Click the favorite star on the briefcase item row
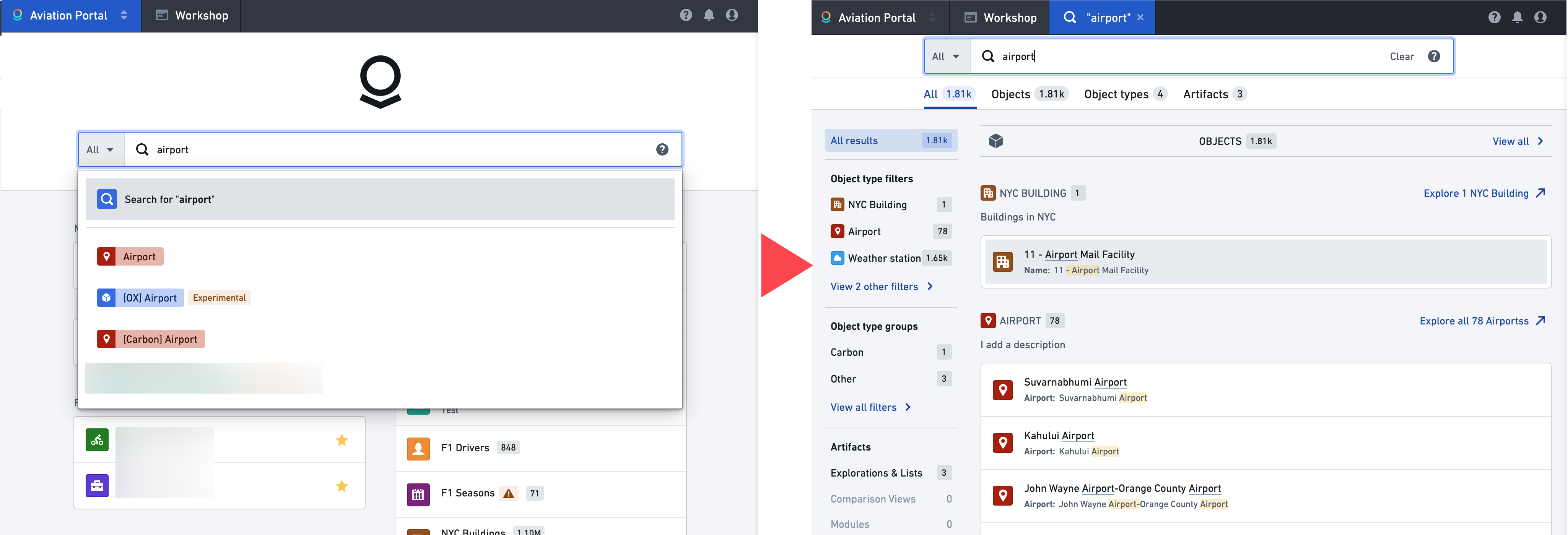The width and height of the screenshot is (1568, 535). [342, 486]
